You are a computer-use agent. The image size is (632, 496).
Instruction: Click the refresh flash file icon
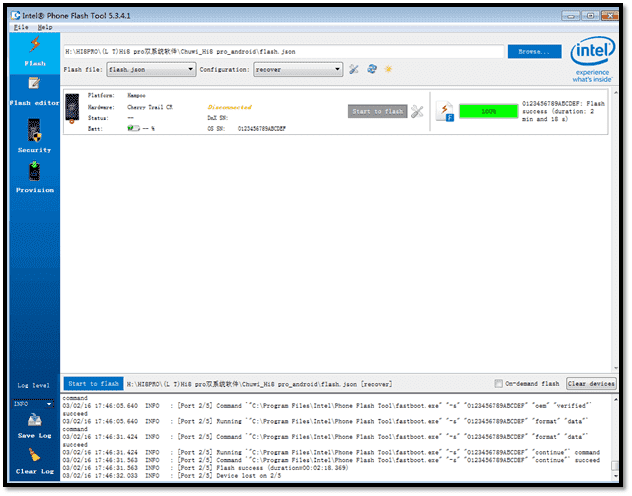pyautogui.click(x=372, y=69)
